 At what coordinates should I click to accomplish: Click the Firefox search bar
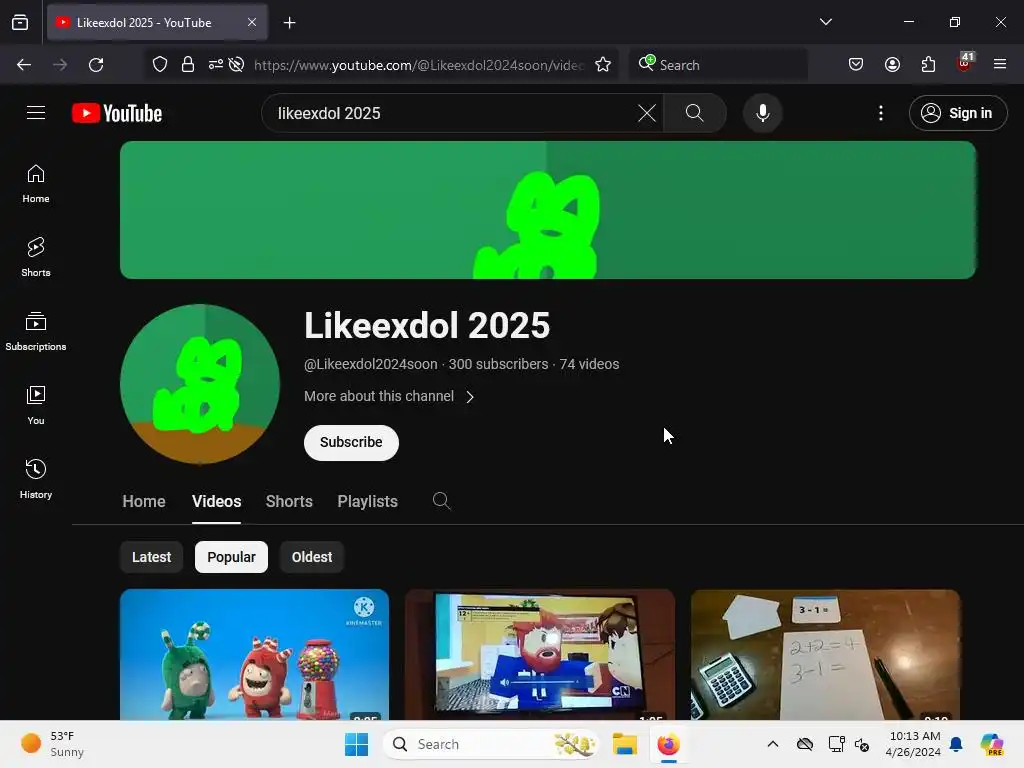(x=718, y=65)
